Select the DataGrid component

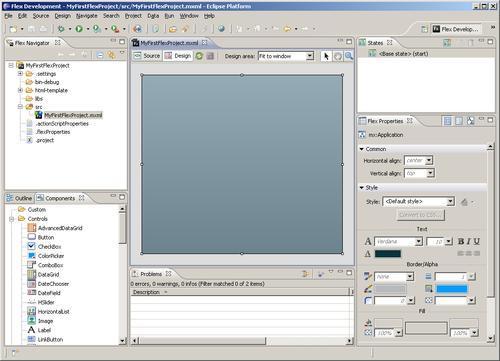click(48, 275)
